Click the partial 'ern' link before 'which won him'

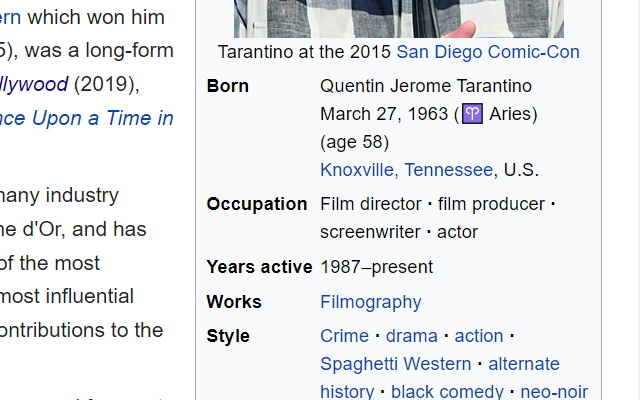[10, 18]
